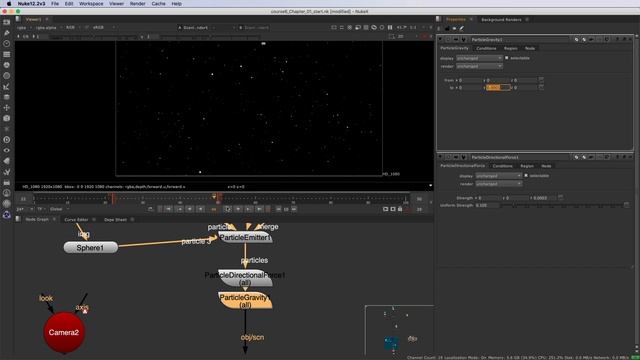640x360 pixels.
Task: Open the sRGB viewer process dropdown
Action: click(x=103, y=28)
